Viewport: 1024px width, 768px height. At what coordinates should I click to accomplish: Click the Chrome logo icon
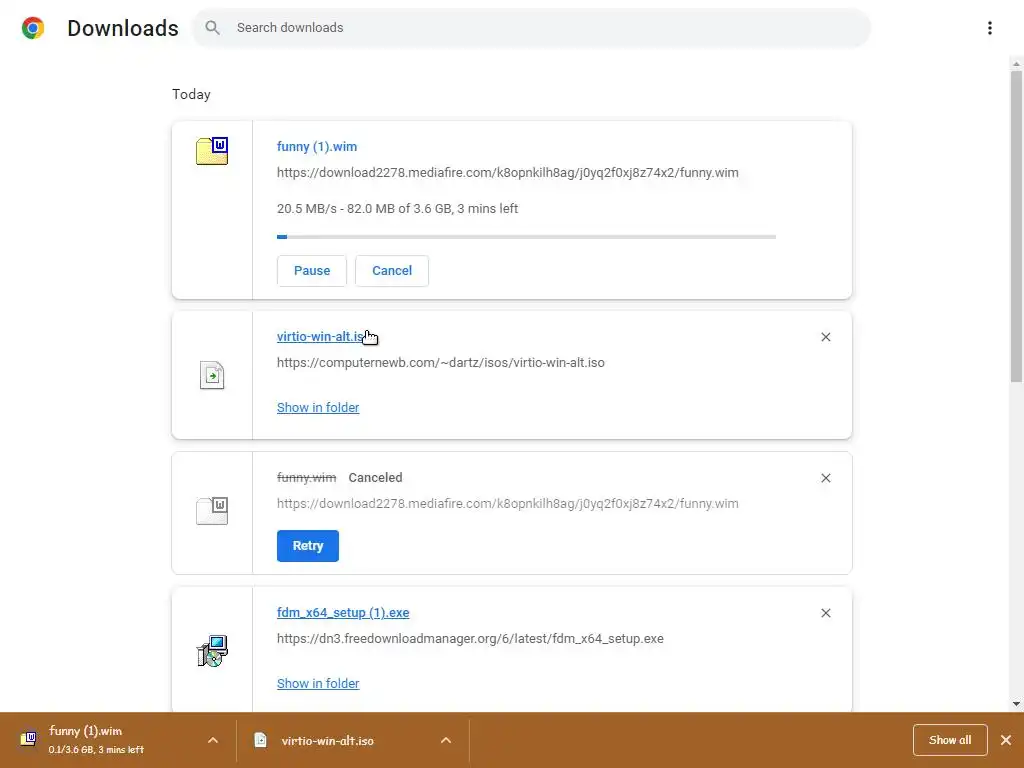coord(33,28)
